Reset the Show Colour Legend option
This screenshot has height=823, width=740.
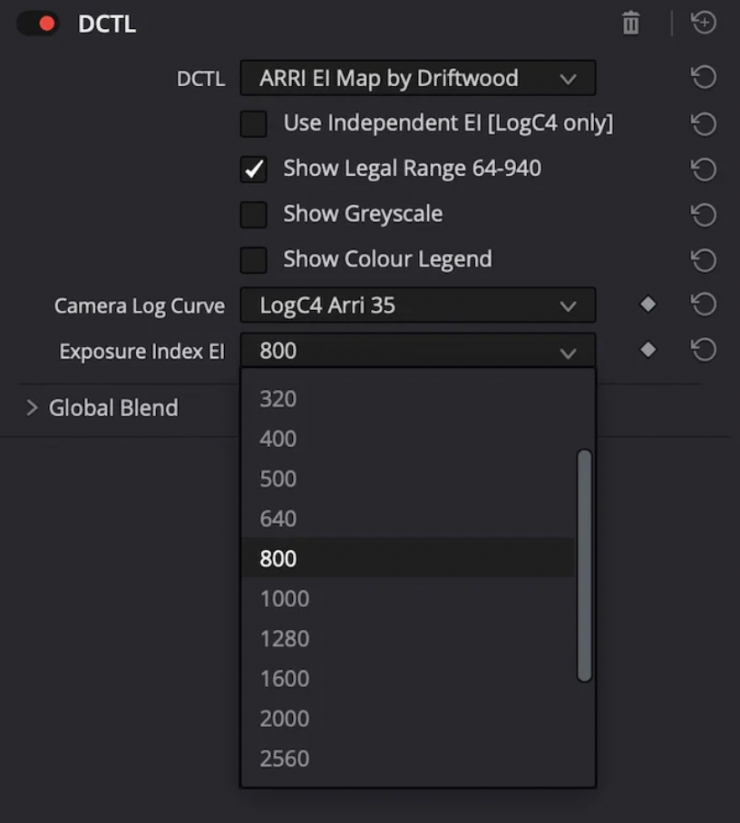point(704,260)
